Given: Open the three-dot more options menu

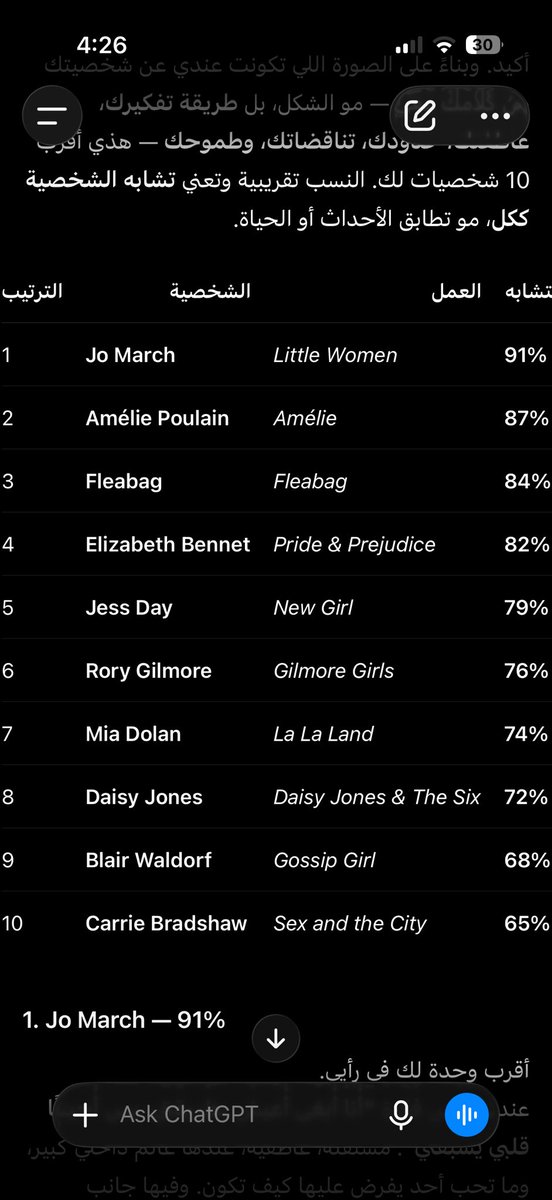Looking at the screenshot, I should tap(495, 115).
